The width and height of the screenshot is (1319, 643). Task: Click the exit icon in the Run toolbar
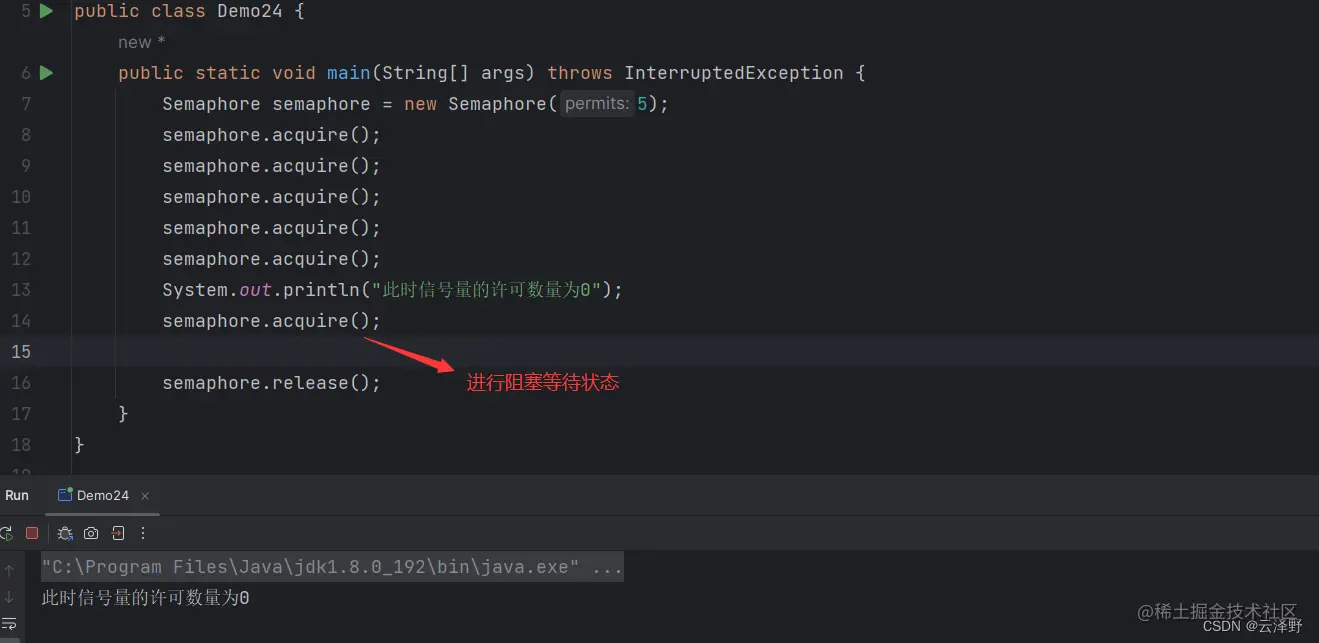point(118,533)
